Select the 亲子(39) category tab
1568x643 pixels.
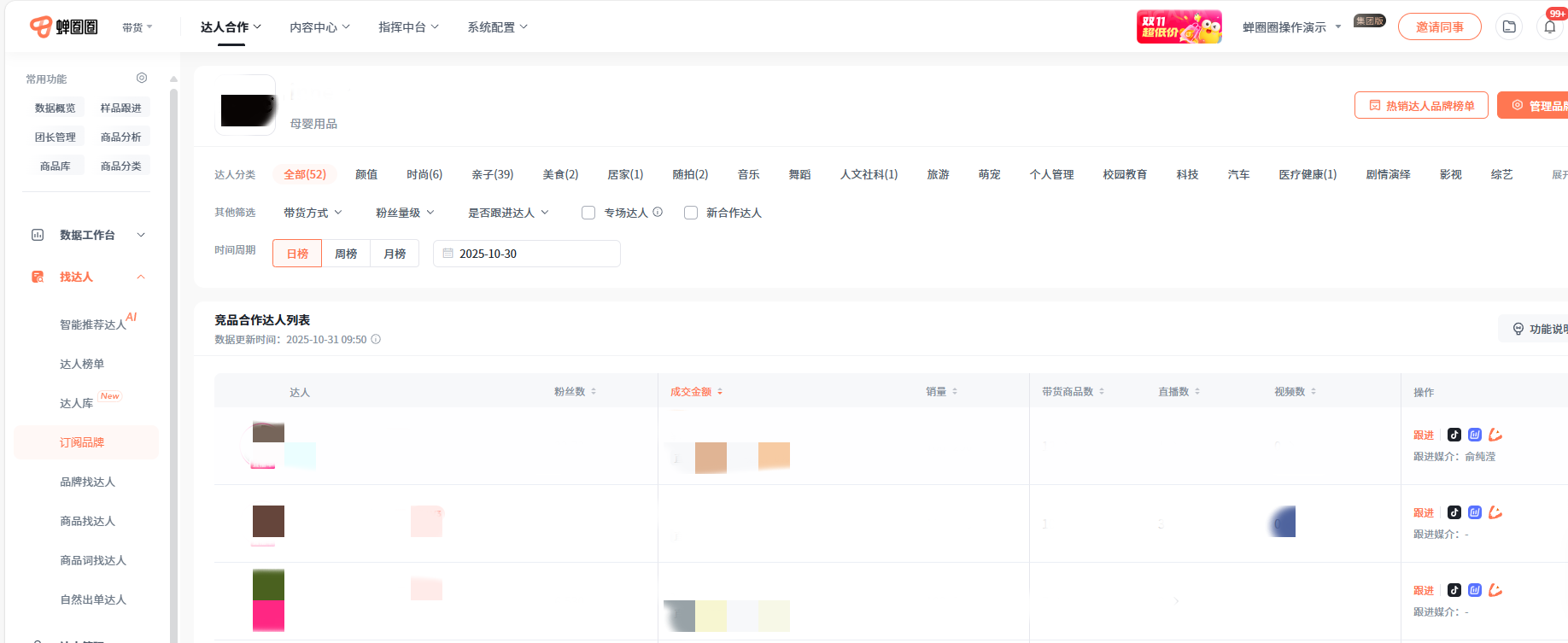pyautogui.click(x=492, y=174)
